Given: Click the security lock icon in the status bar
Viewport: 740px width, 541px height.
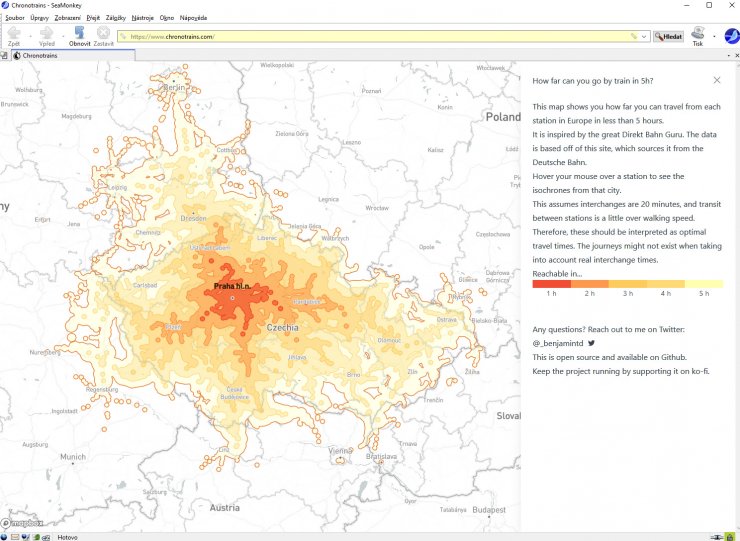Looking at the screenshot, I should pyautogui.click(x=730, y=537).
